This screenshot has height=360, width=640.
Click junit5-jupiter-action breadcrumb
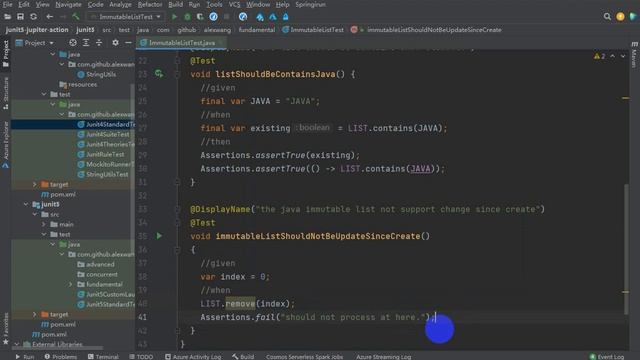click(x=37, y=29)
